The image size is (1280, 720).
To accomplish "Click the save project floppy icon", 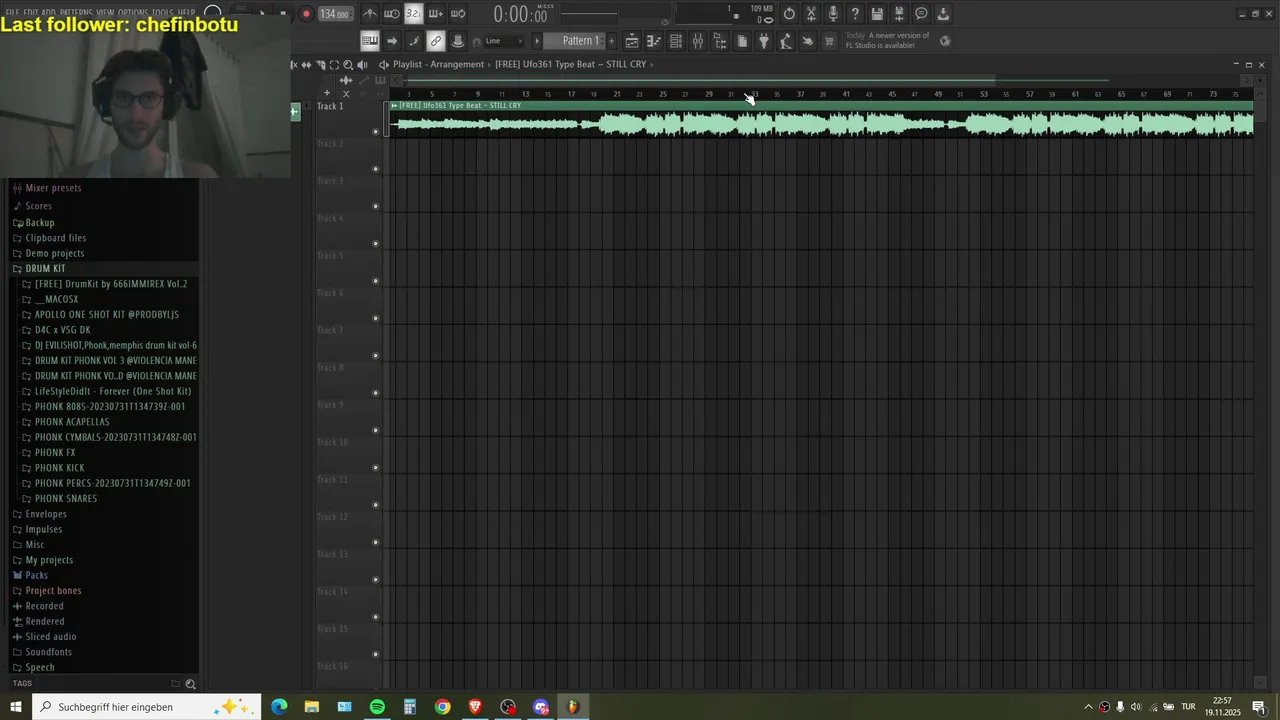I will (877, 14).
